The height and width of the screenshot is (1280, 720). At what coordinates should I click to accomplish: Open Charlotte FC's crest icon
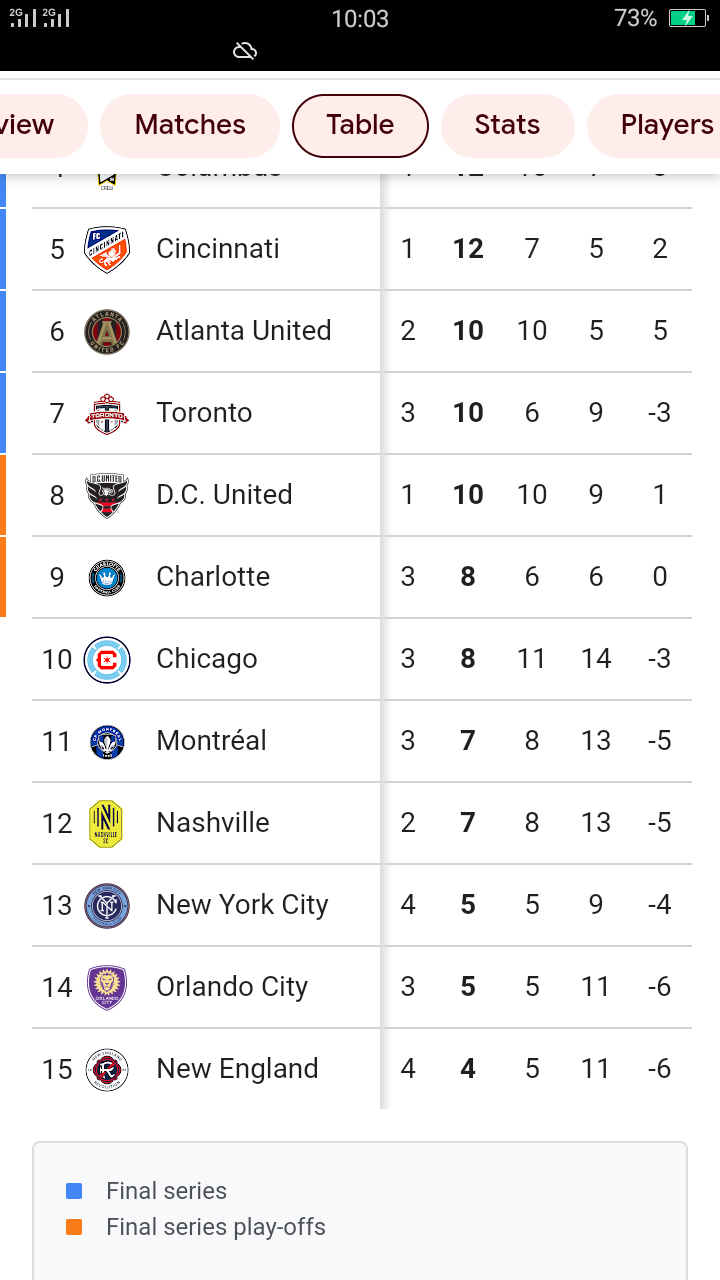pyautogui.click(x=107, y=577)
